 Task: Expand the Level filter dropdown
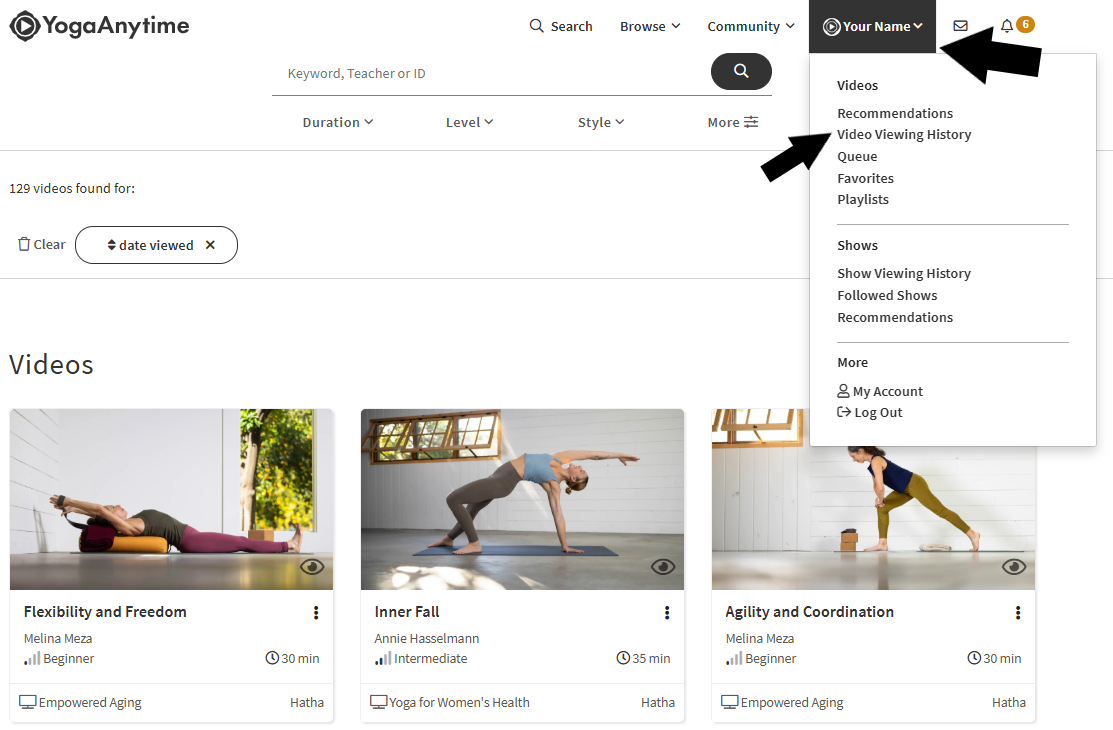pyautogui.click(x=469, y=122)
